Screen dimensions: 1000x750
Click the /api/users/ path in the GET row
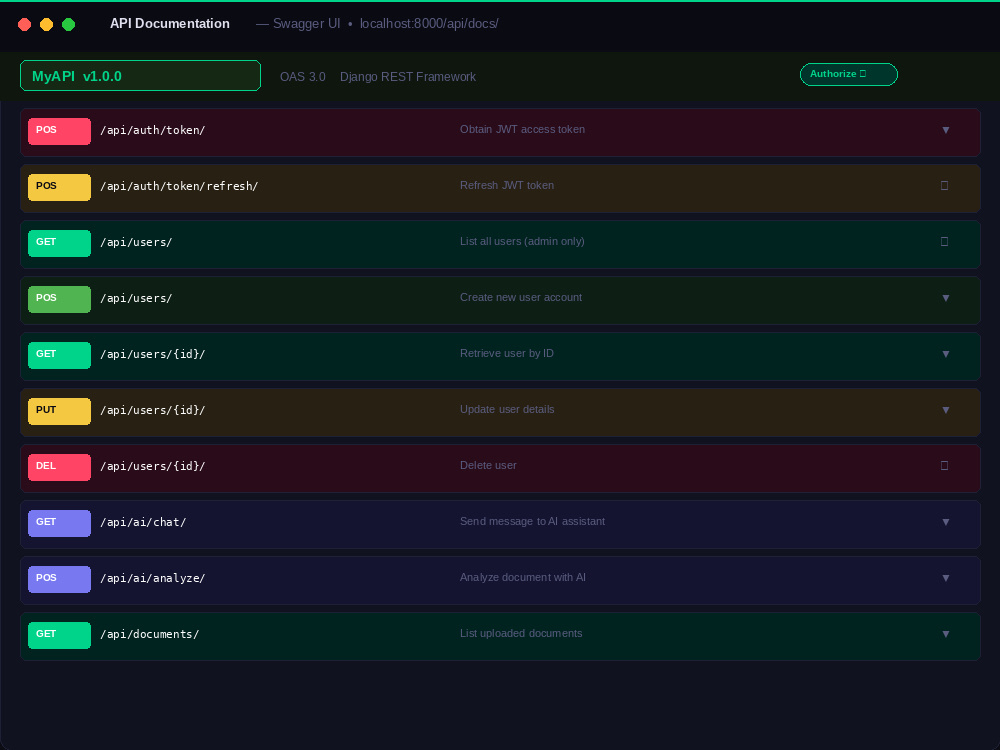[x=136, y=242]
